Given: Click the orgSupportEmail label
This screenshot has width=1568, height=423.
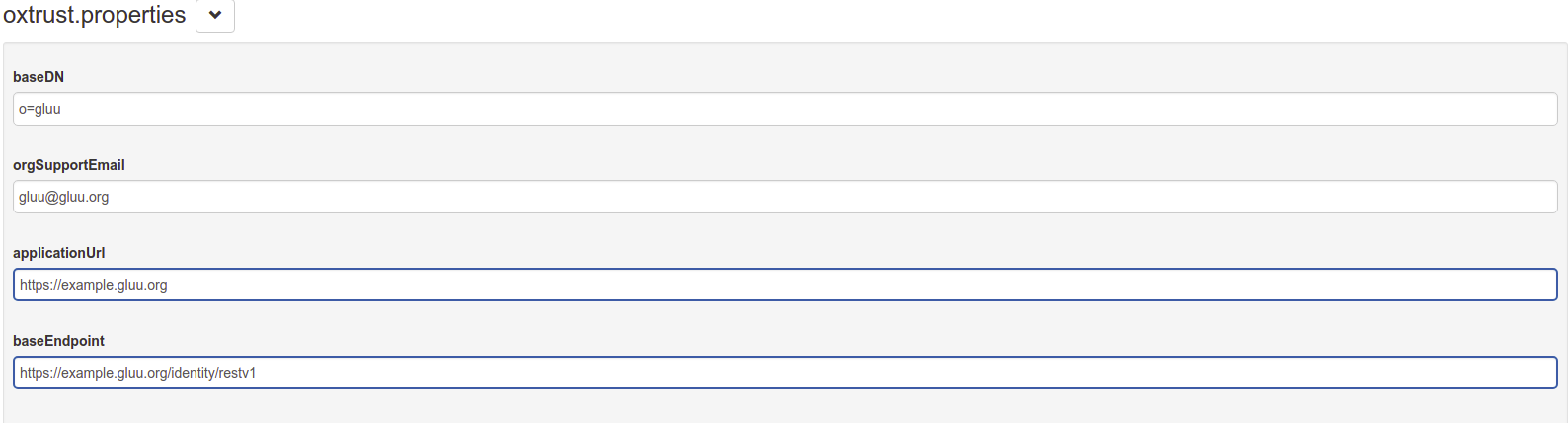Looking at the screenshot, I should (69, 165).
